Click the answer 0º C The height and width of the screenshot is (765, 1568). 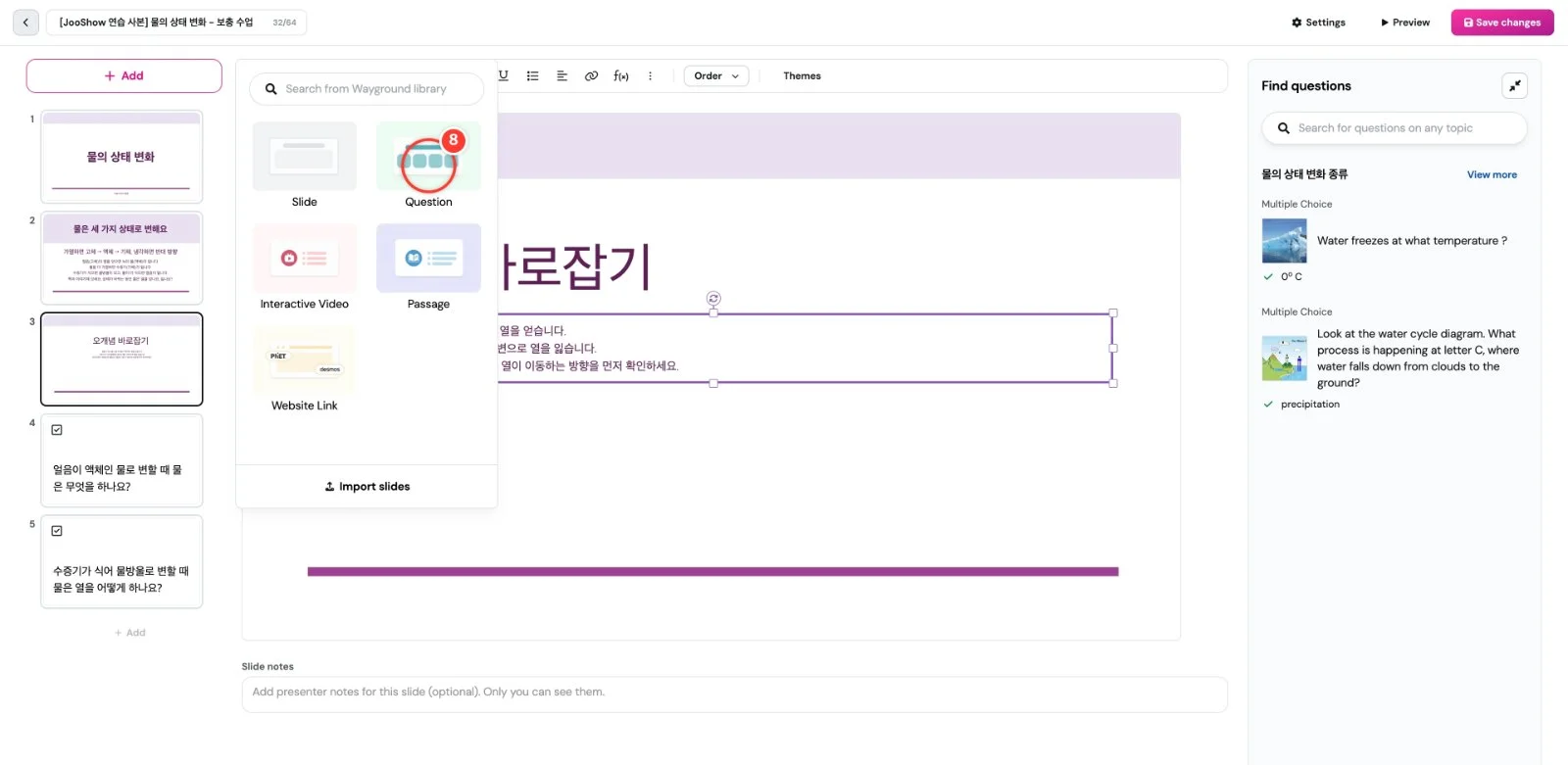click(x=1291, y=277)
